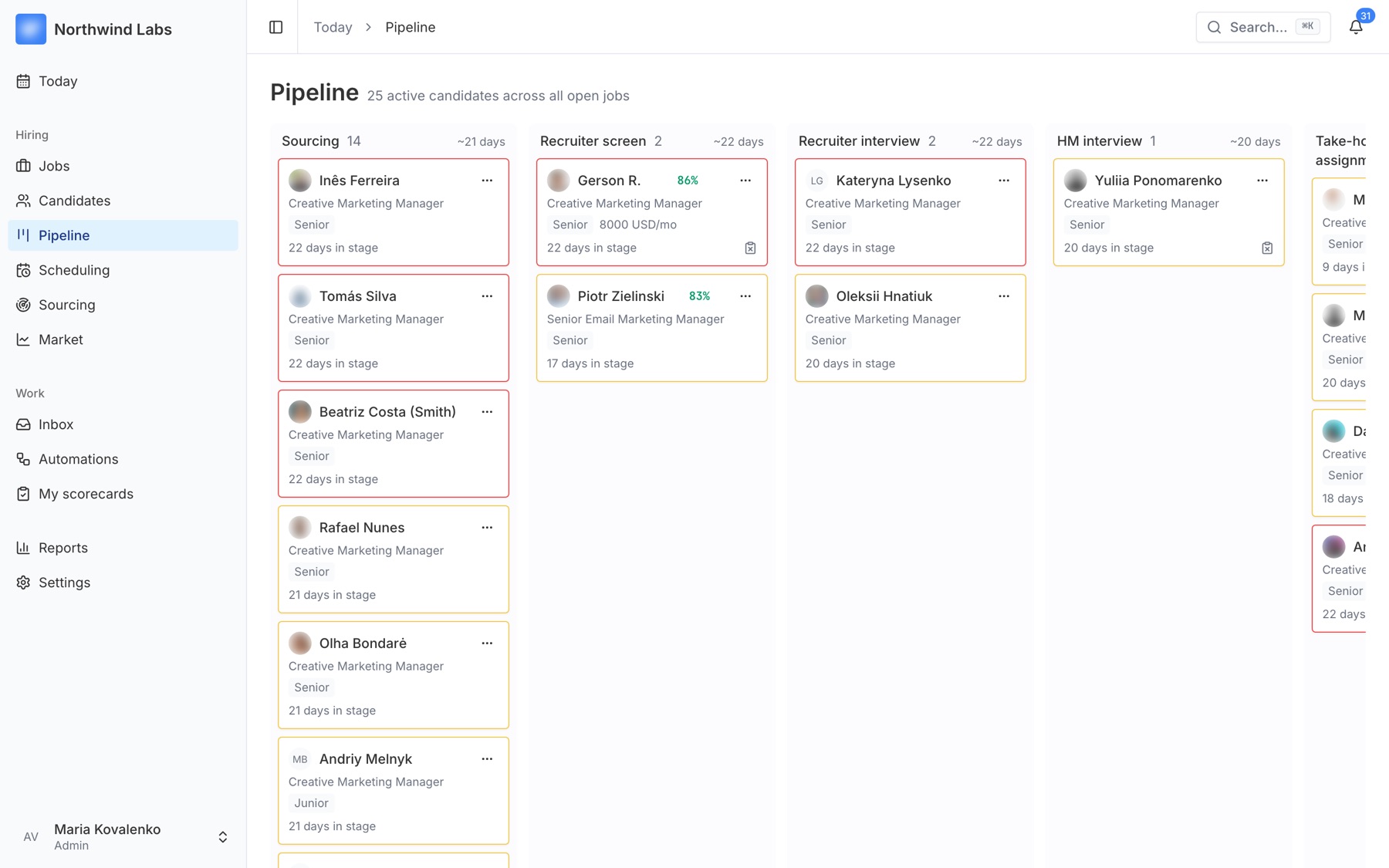Open Scheduling from sidebar
Viewport: 1389px width, 868px height.
tap(123, 270)
